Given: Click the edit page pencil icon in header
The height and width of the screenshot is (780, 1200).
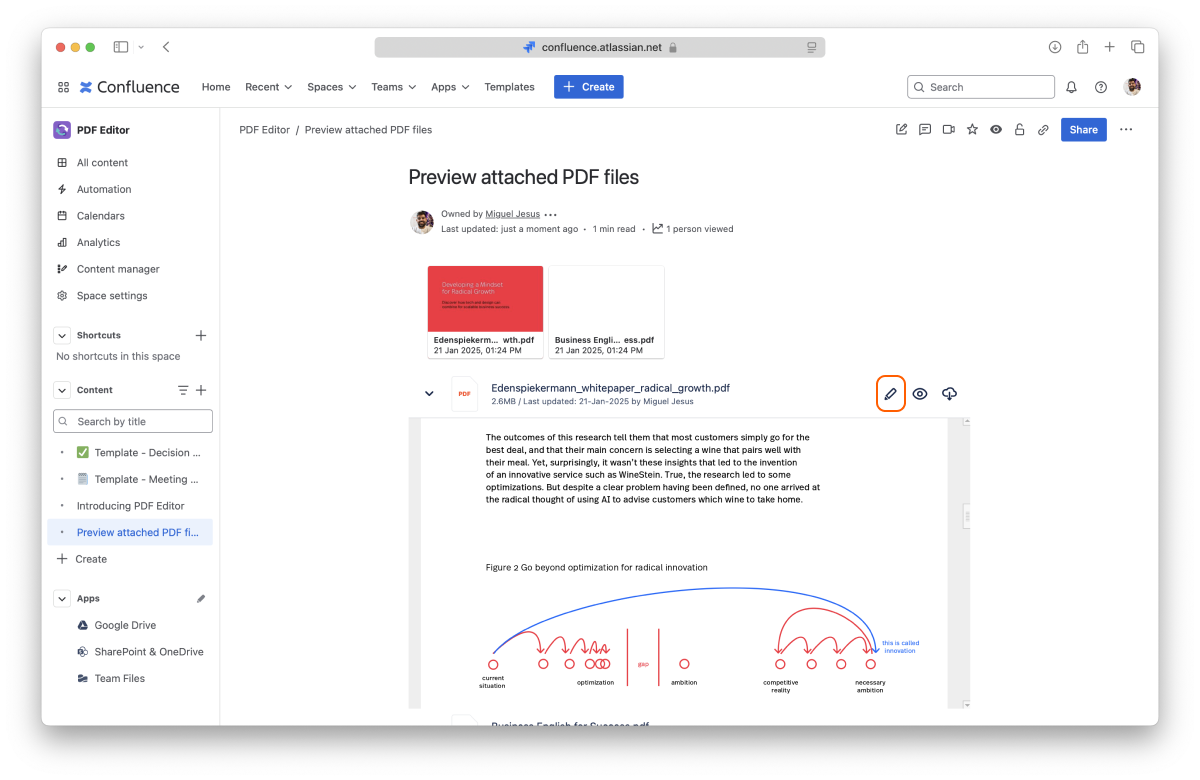Looking at the screenshot, I should pos(901,129).
